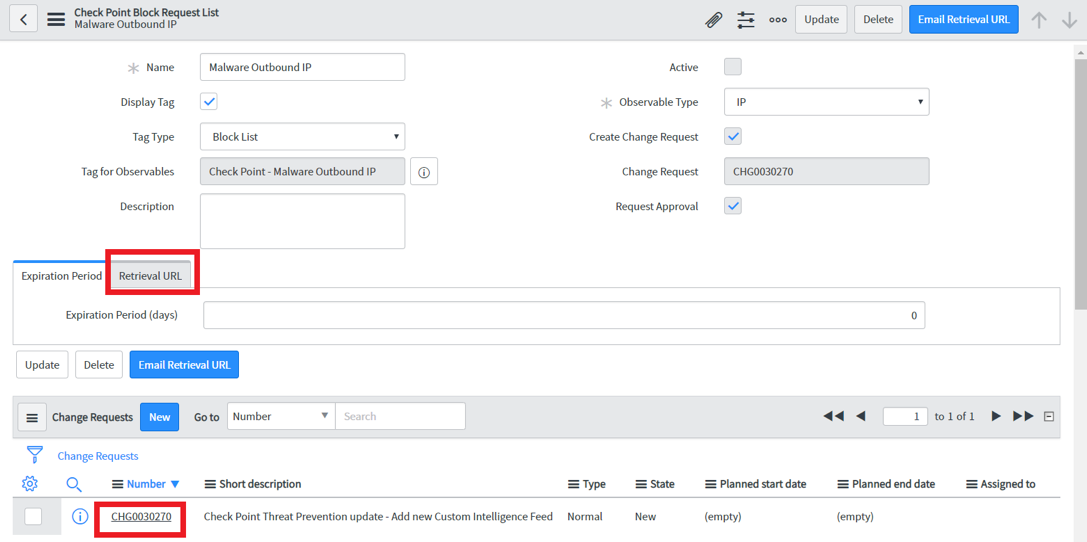This screenshot has width=1087, height=542.
Task: Open the Go to Number dropdown
Action: pos(281,417)
